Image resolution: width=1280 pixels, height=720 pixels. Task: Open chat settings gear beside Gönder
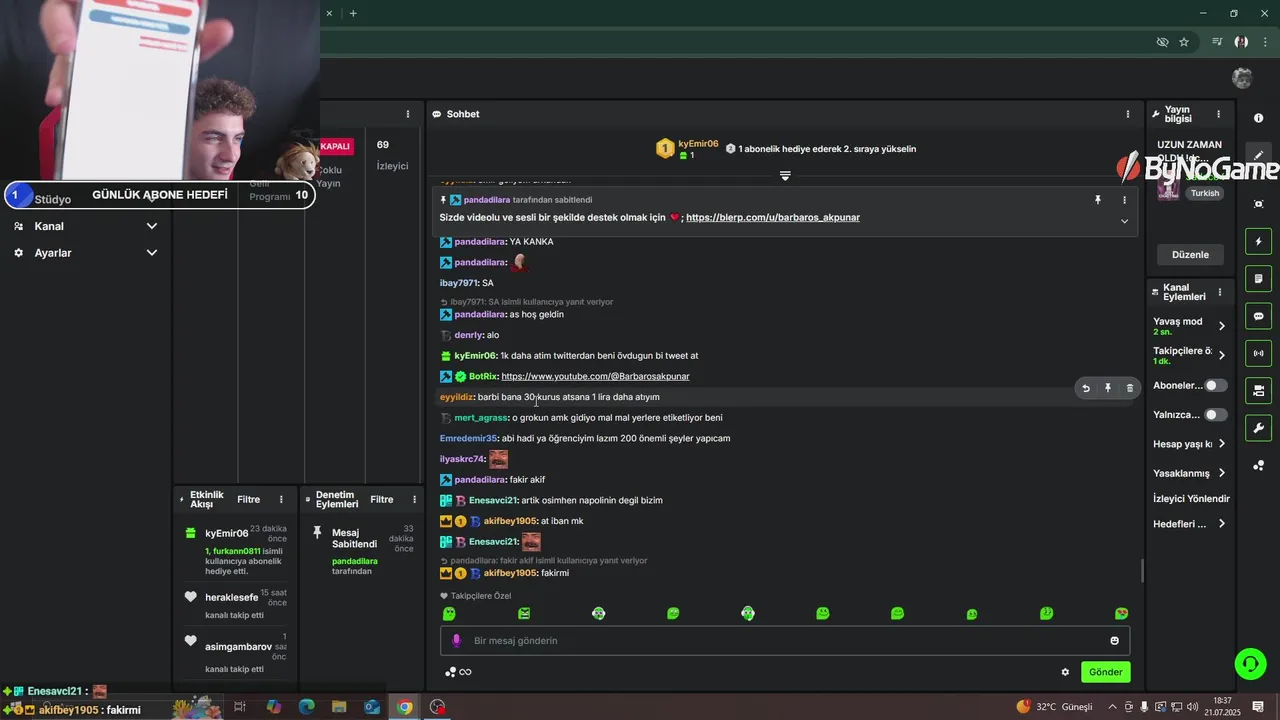tap(1065, 672)
